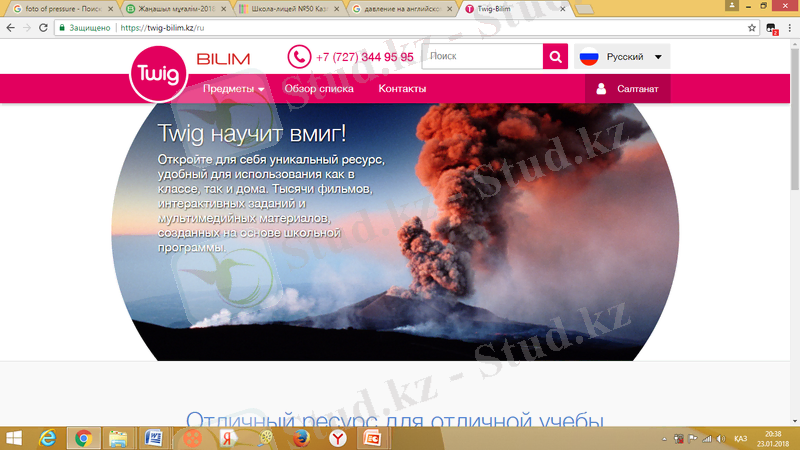The image size is (800, 450).
Task: Bookmark page with the star icon
Action: [x=752, y=28]
